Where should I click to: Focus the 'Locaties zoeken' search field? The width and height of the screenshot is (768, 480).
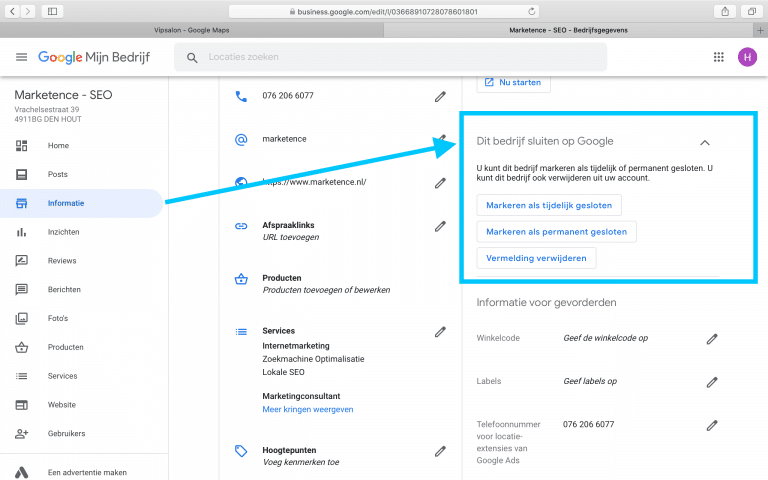[x=400, y=57]
